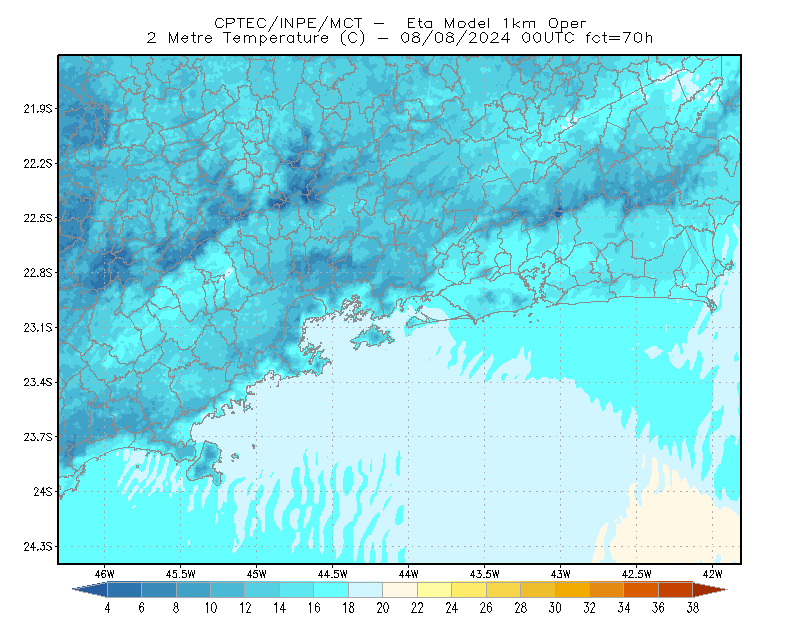This screenshot has height=618, width=800.
Task: Click the '24.3S' latitude label
Action: pos(38,547)
